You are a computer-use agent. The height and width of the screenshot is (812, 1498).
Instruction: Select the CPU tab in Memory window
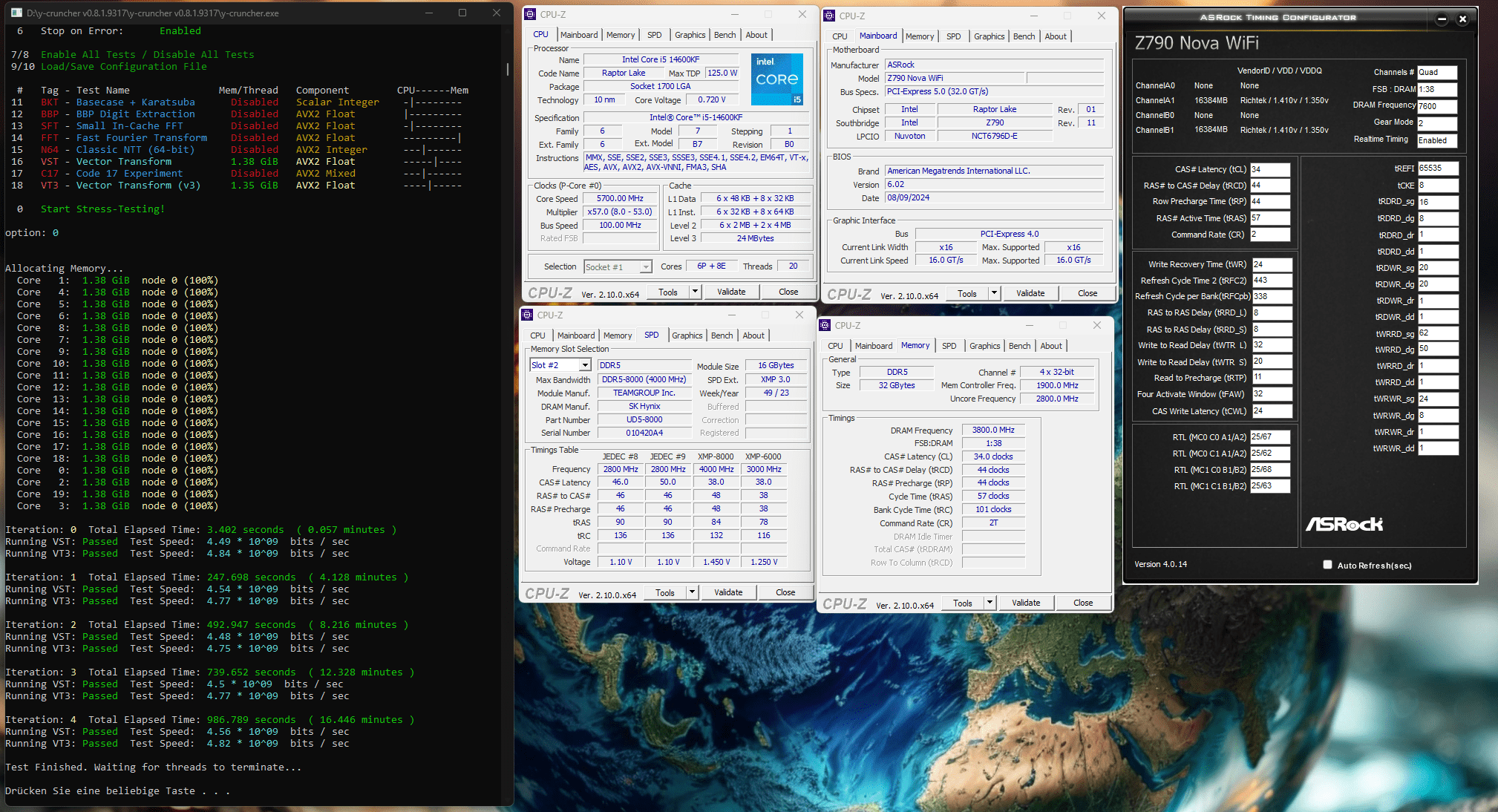pyautogui.click(x=835, y=346)
